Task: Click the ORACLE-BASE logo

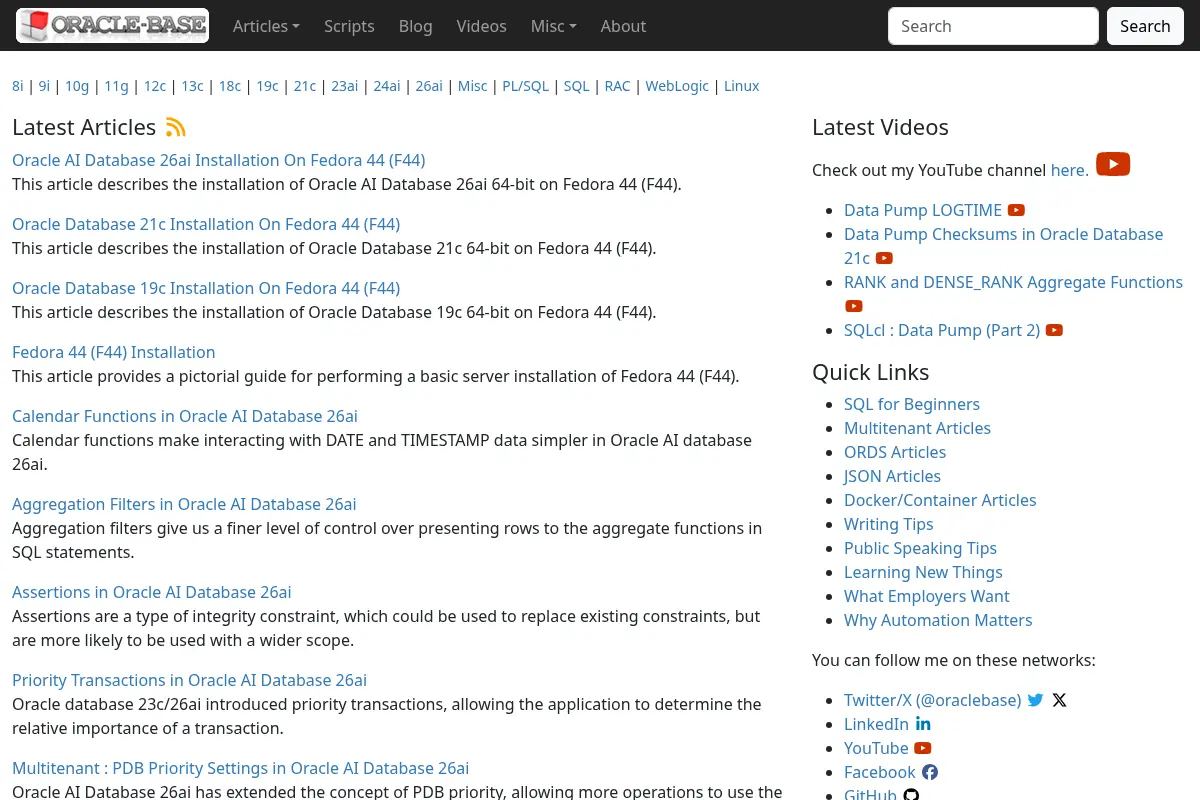Action: [112, 25]
